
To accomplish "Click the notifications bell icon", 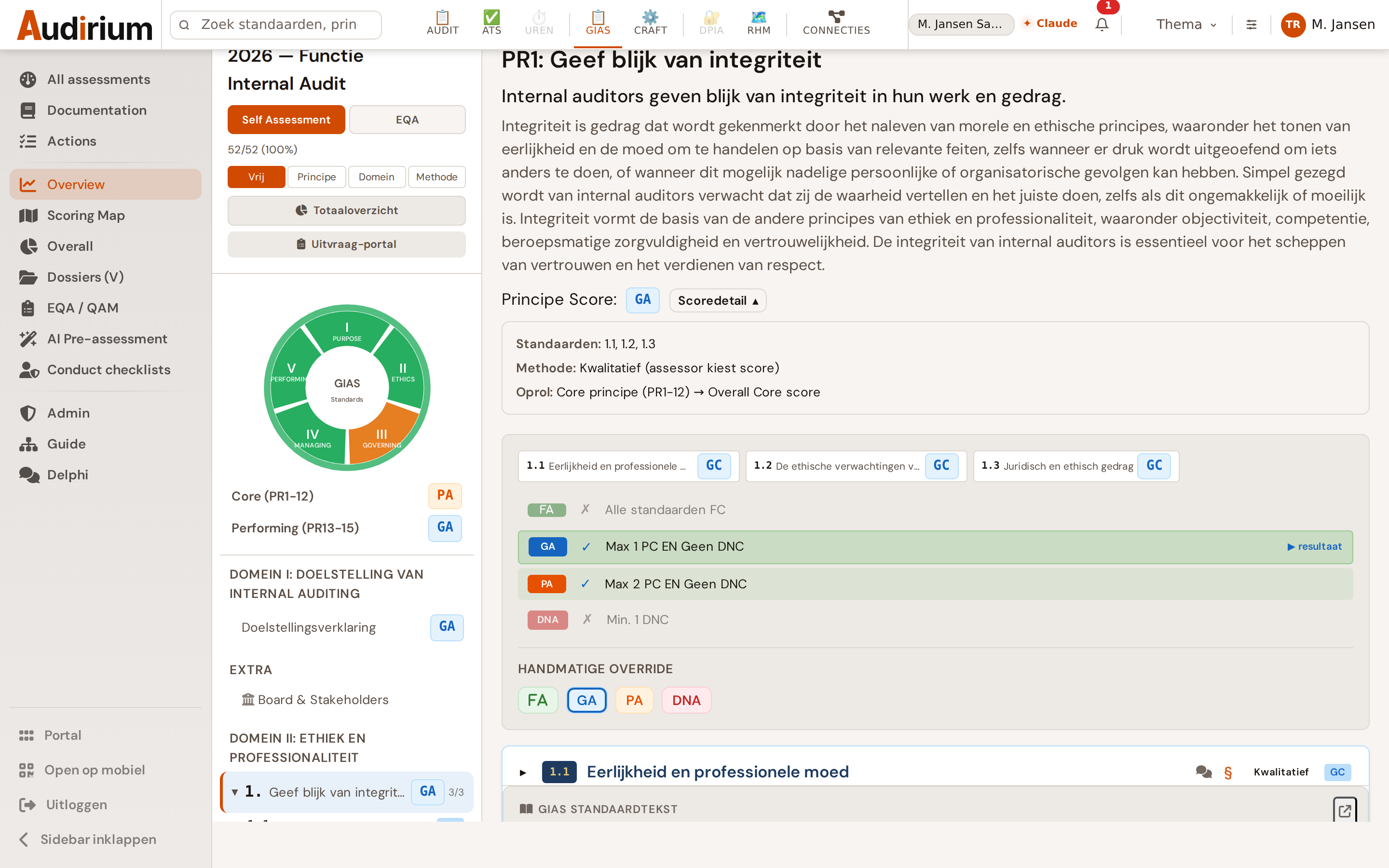I will pyautogui.click(x=1102, y=25).
